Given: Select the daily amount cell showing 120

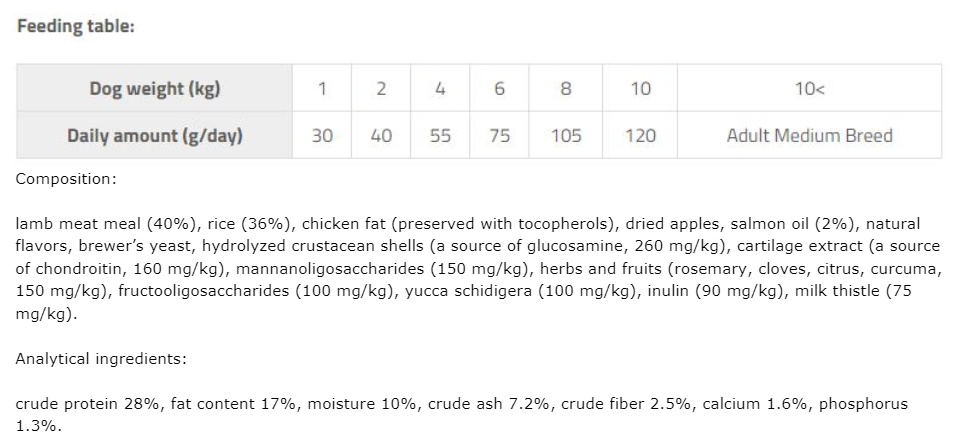Looking at the screenshot, I should (640, 135).
